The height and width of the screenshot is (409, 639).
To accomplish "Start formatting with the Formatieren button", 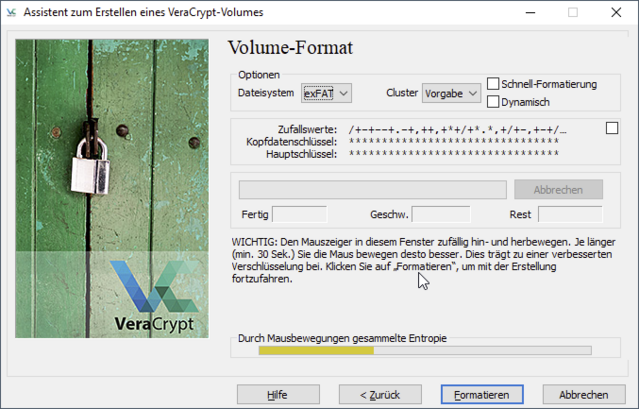I will point(482,394).
